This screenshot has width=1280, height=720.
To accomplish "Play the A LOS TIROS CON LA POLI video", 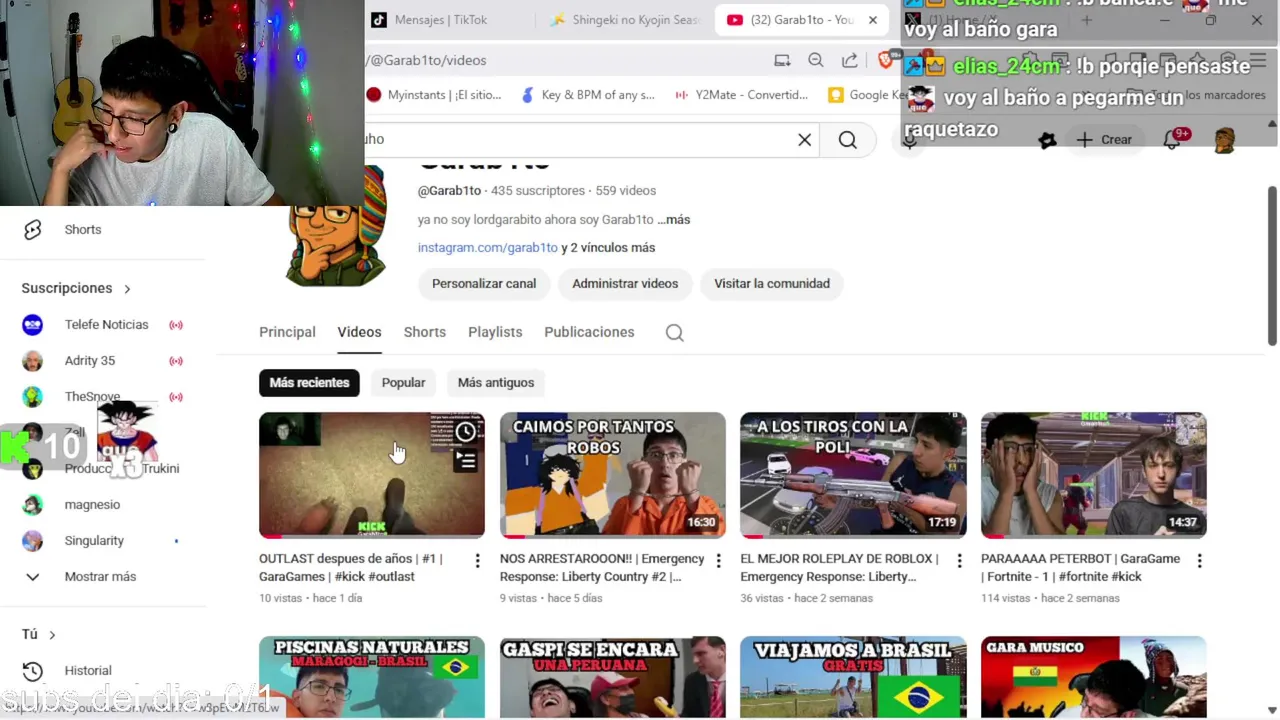I will click(x=853, y=475).
